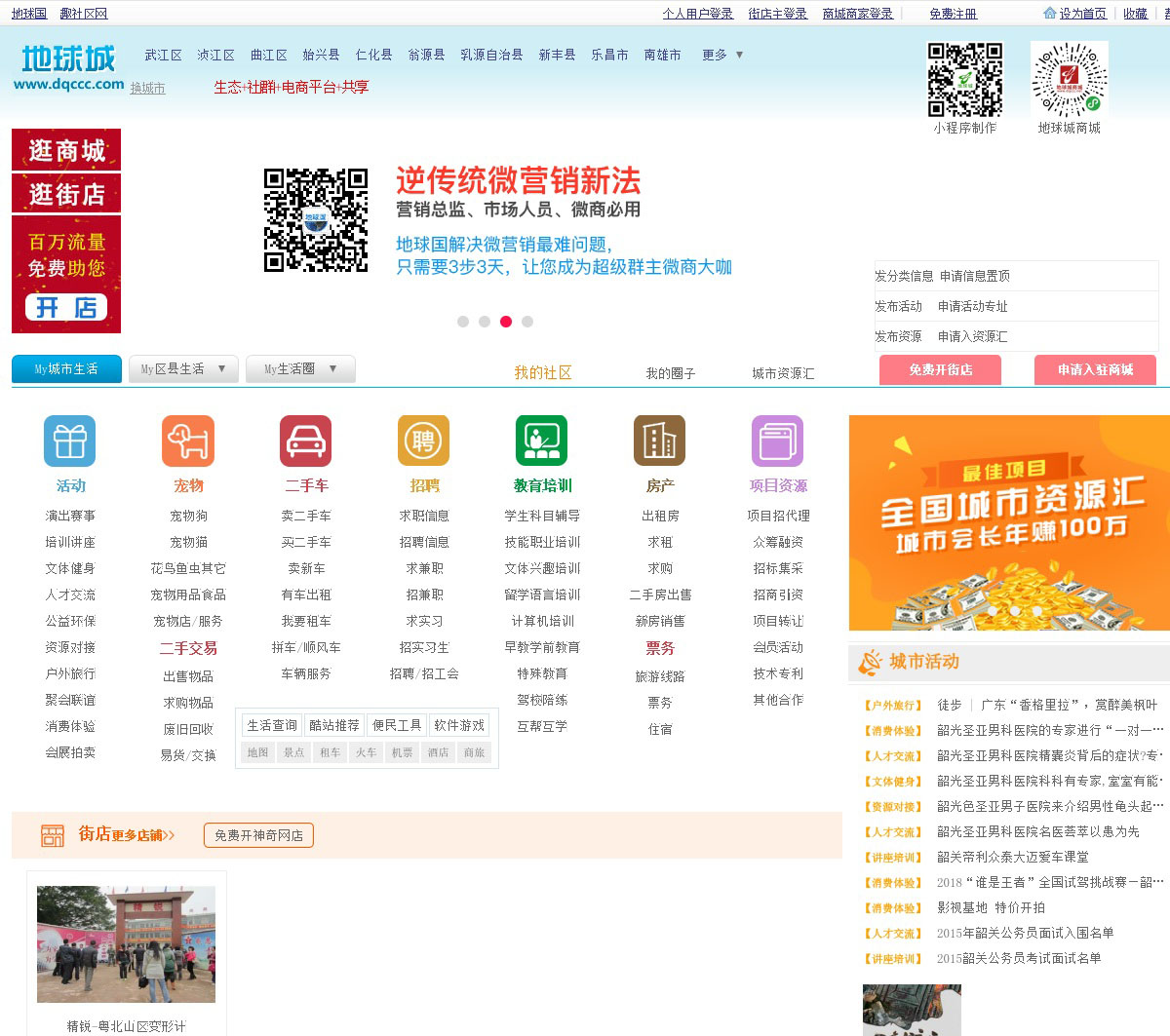Open the My区县生活 dropdown

click(x=183, y=369)
